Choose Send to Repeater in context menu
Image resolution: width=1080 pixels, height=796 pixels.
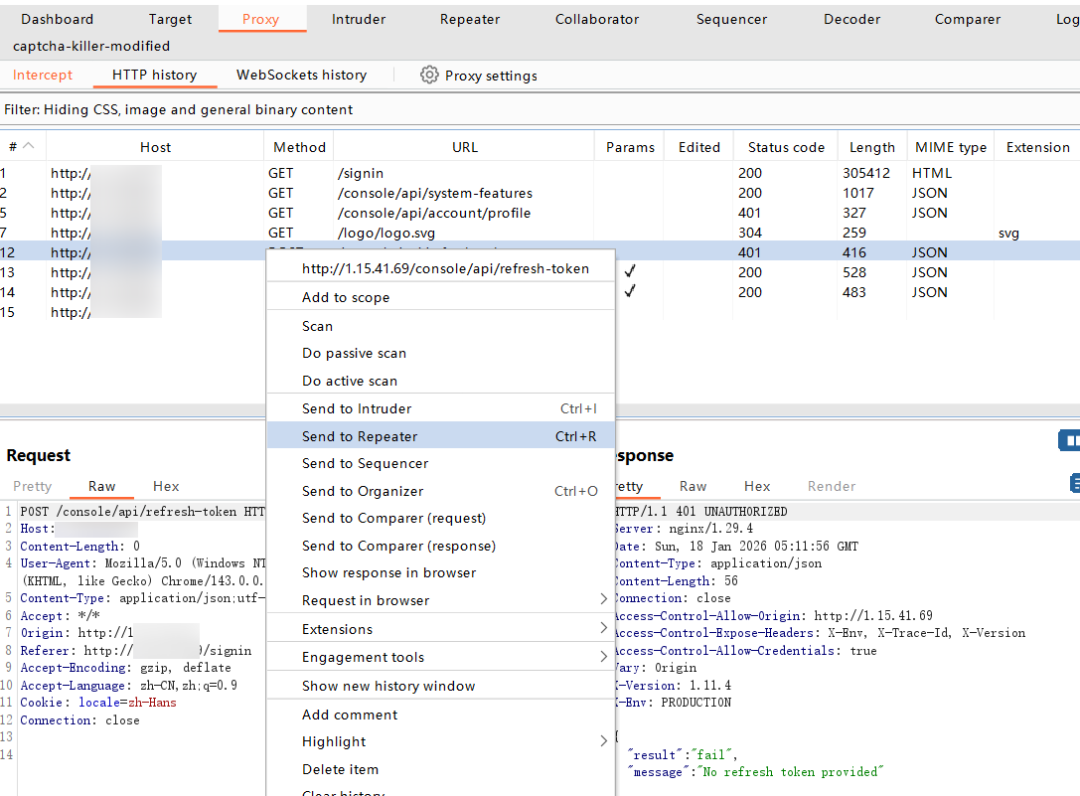coord(441,436)
